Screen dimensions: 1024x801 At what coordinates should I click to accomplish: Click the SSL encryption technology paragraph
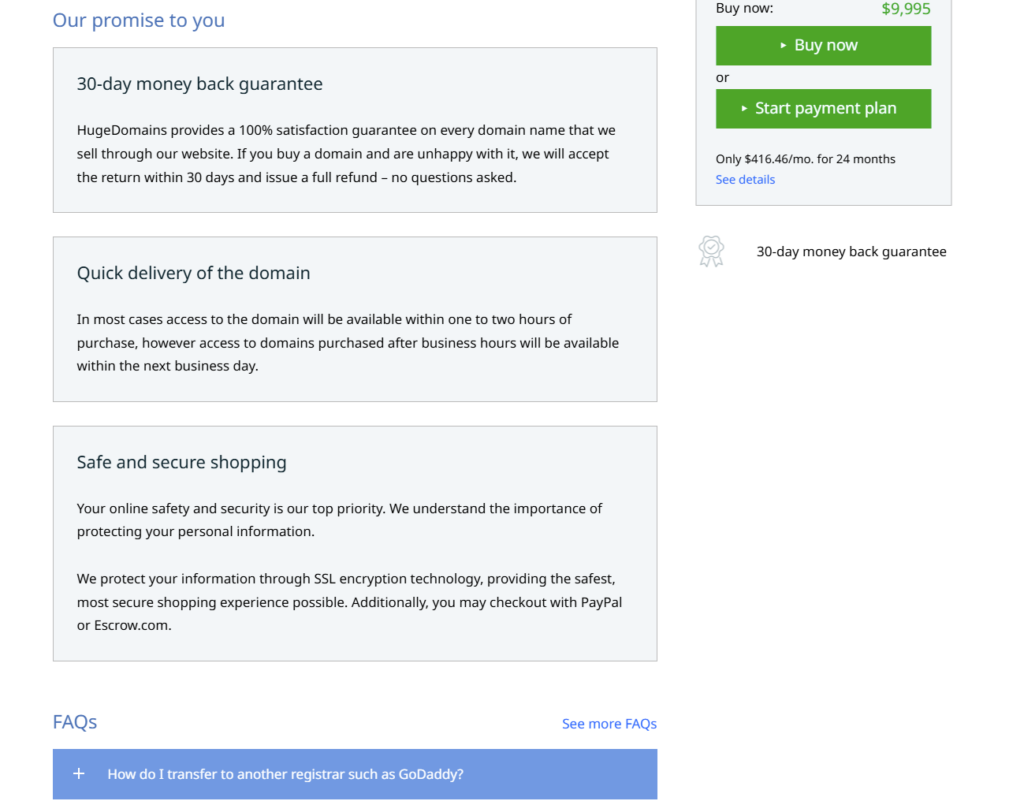point(350,602)
